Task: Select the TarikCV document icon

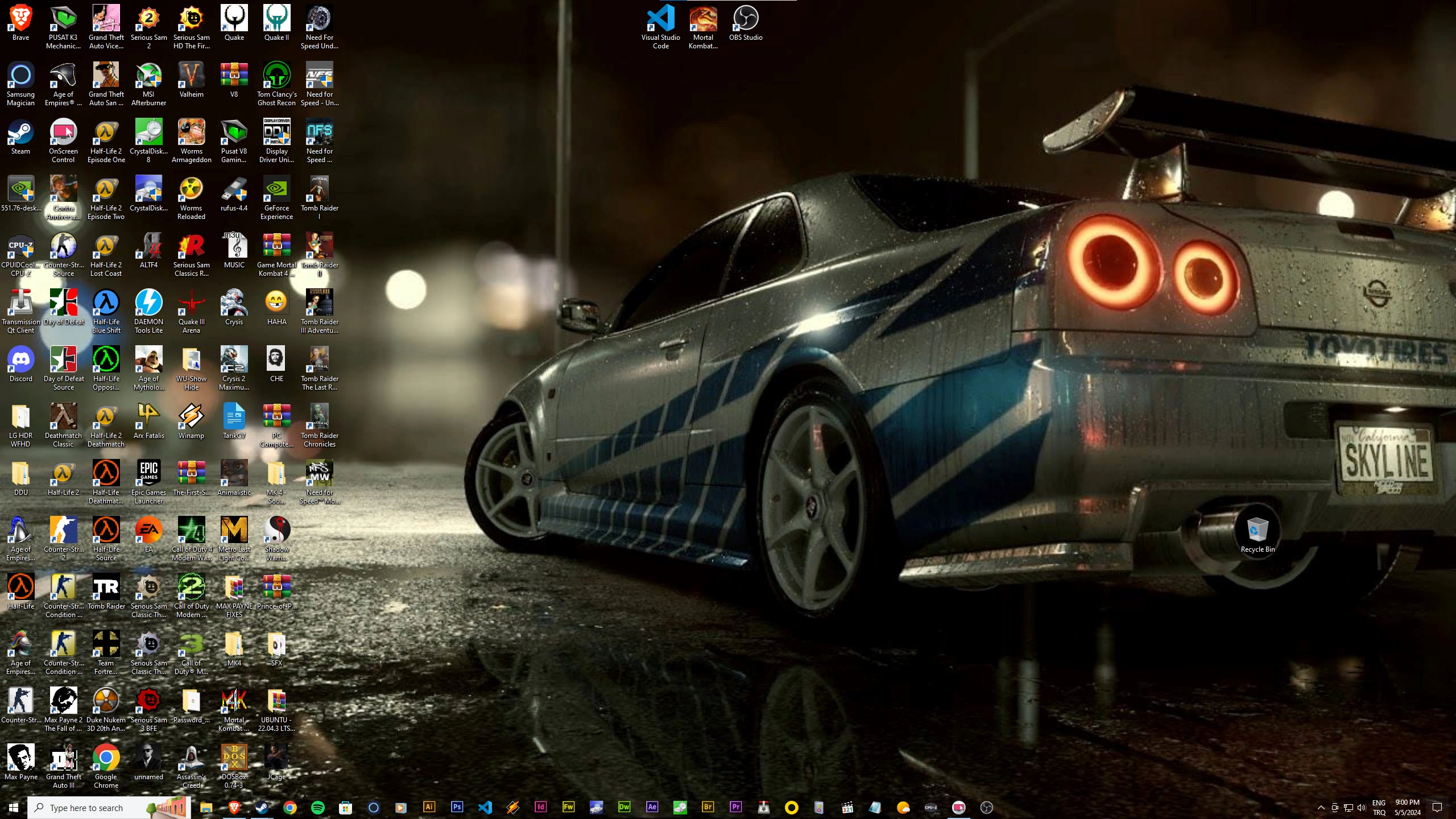Action: 234,421
